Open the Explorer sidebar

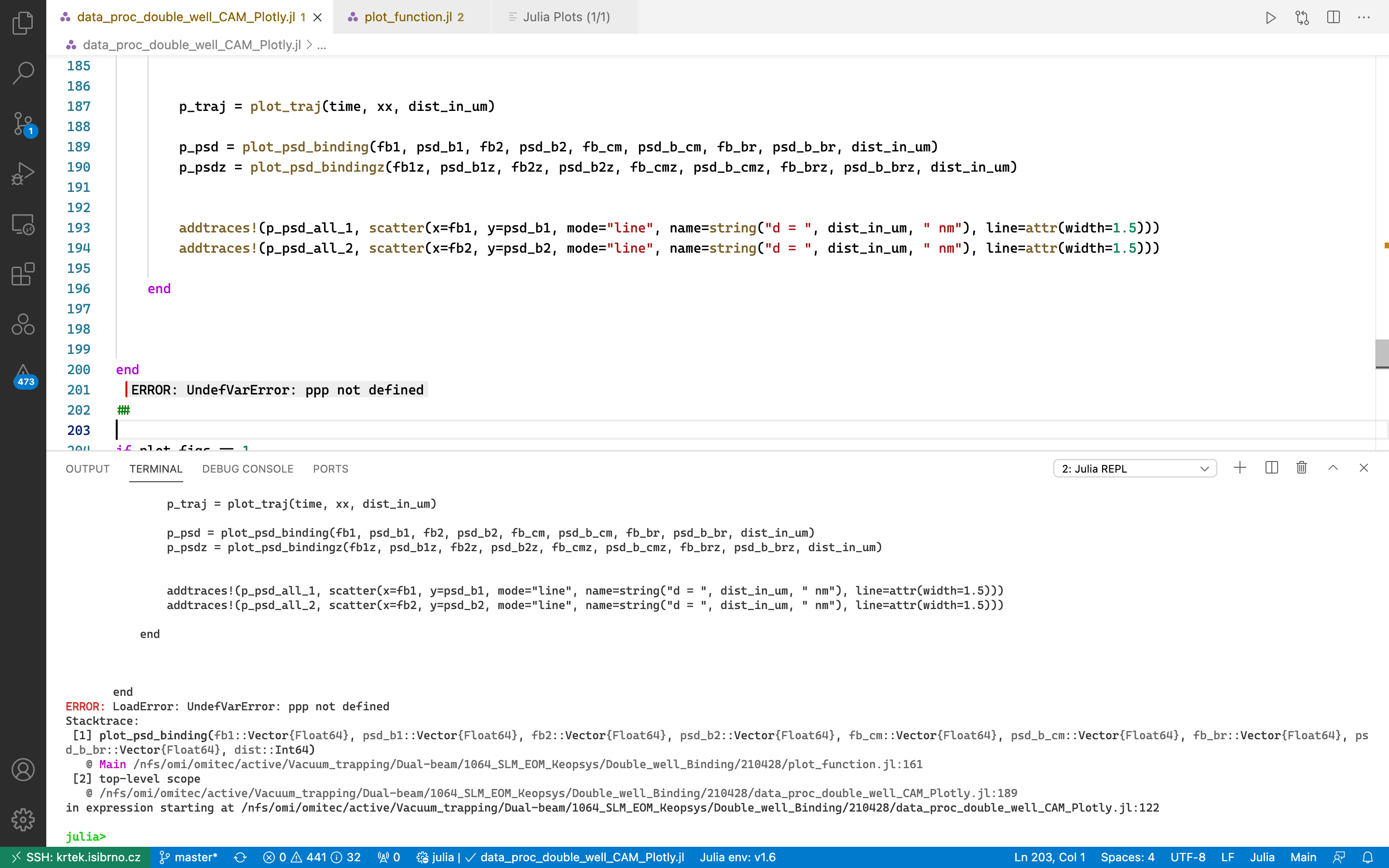[23, 23]
